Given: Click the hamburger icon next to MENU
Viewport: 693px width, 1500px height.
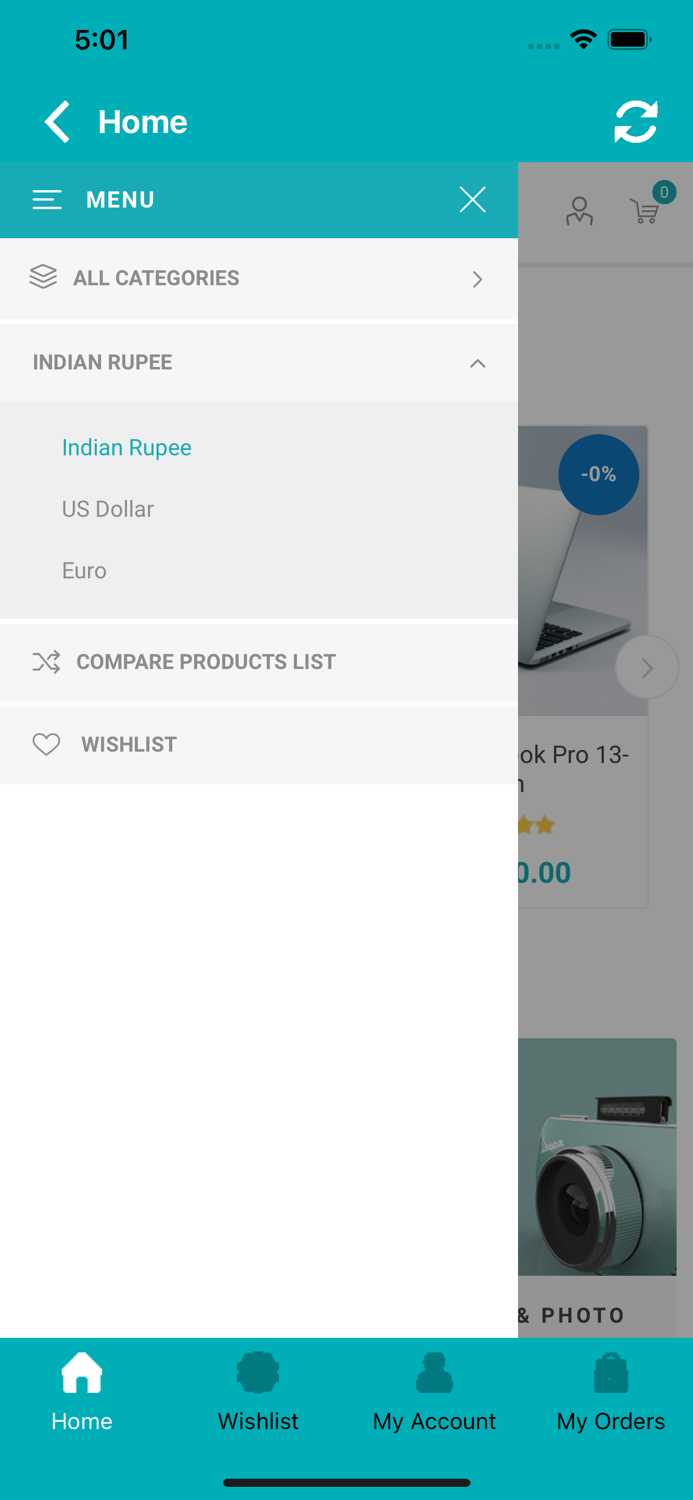Looking at the screenshot, I should [47, 200].
